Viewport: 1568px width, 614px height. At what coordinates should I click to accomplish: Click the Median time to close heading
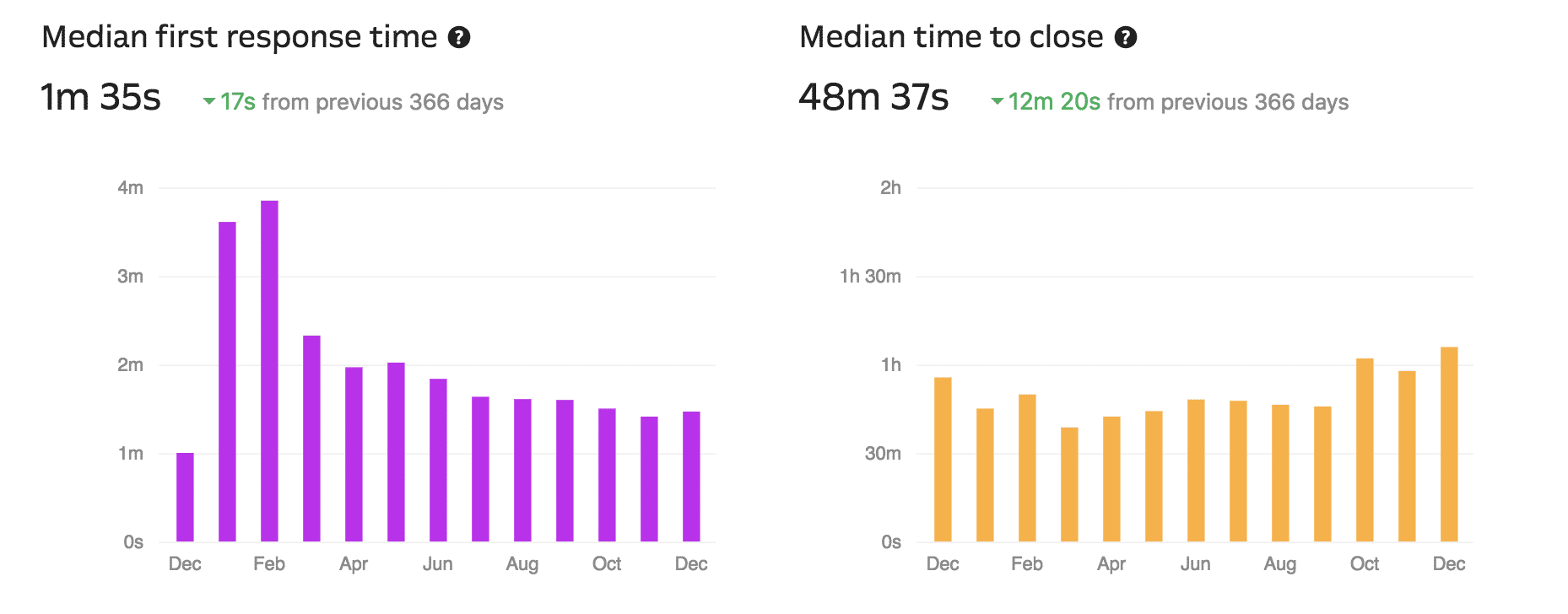click(951, 38)
